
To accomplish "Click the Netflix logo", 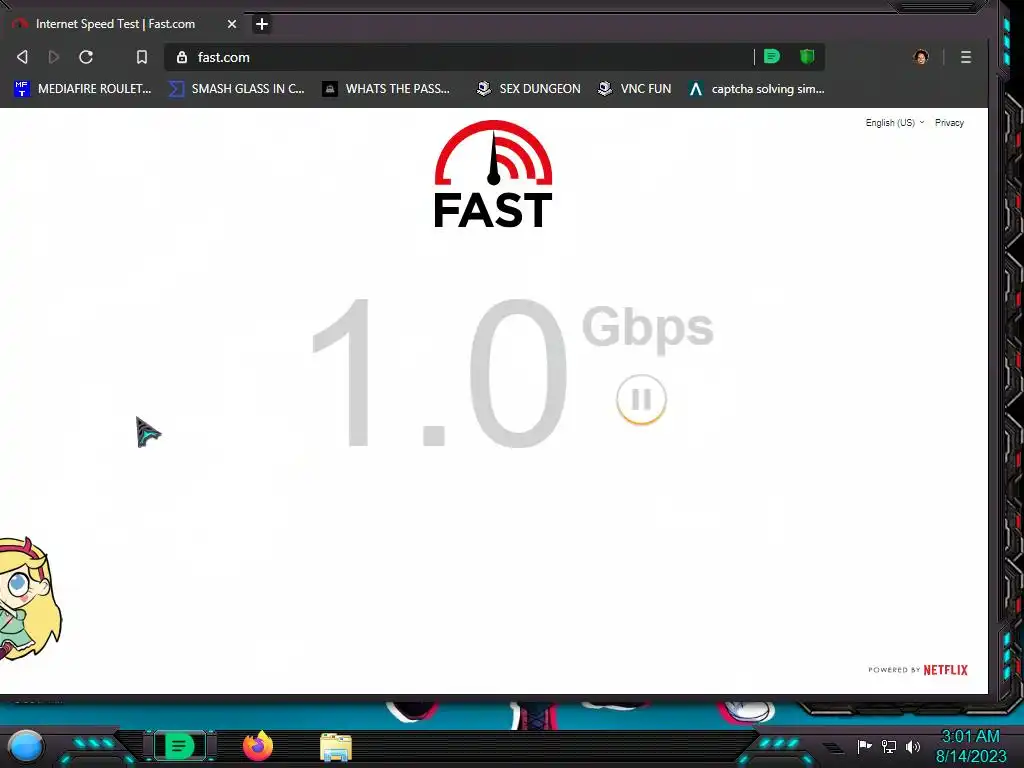I will 946,670.
